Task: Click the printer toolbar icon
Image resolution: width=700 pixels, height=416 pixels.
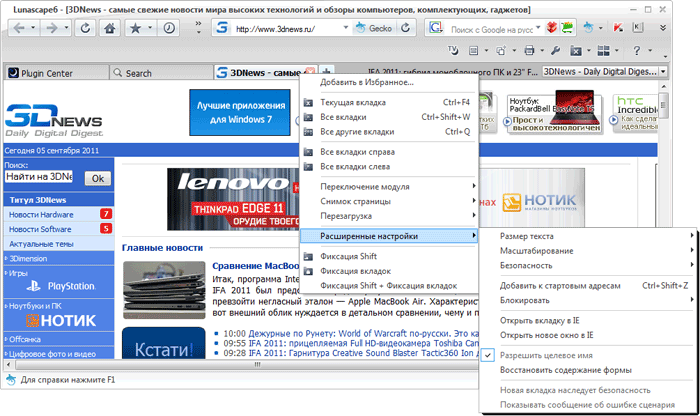Action: click(x=529, y=50)
